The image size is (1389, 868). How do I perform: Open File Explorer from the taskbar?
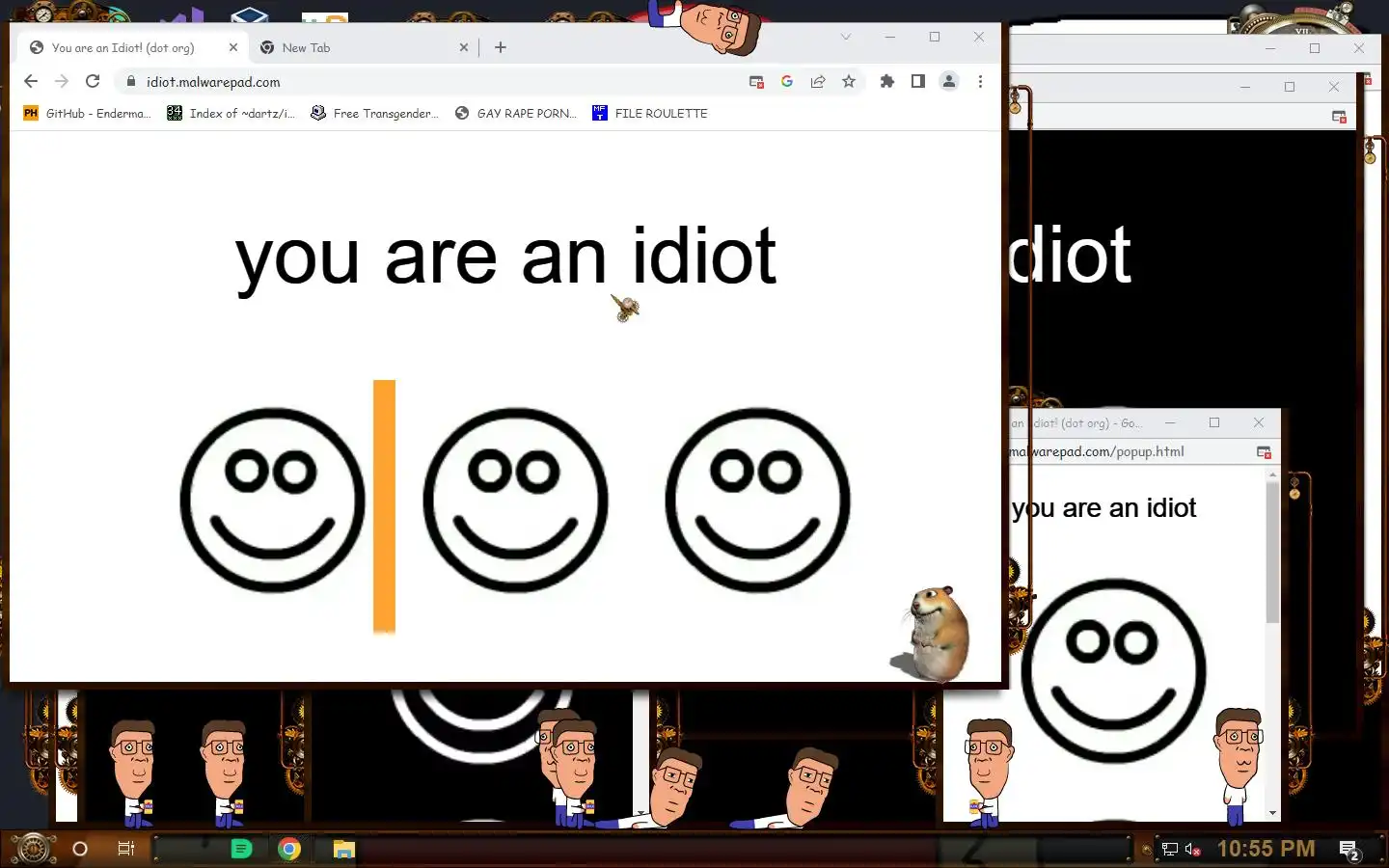tap(344, 849)
